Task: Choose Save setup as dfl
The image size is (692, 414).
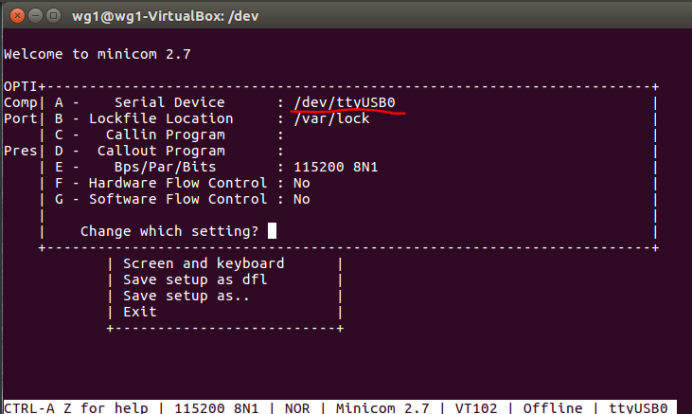Action: pos(195,280)
